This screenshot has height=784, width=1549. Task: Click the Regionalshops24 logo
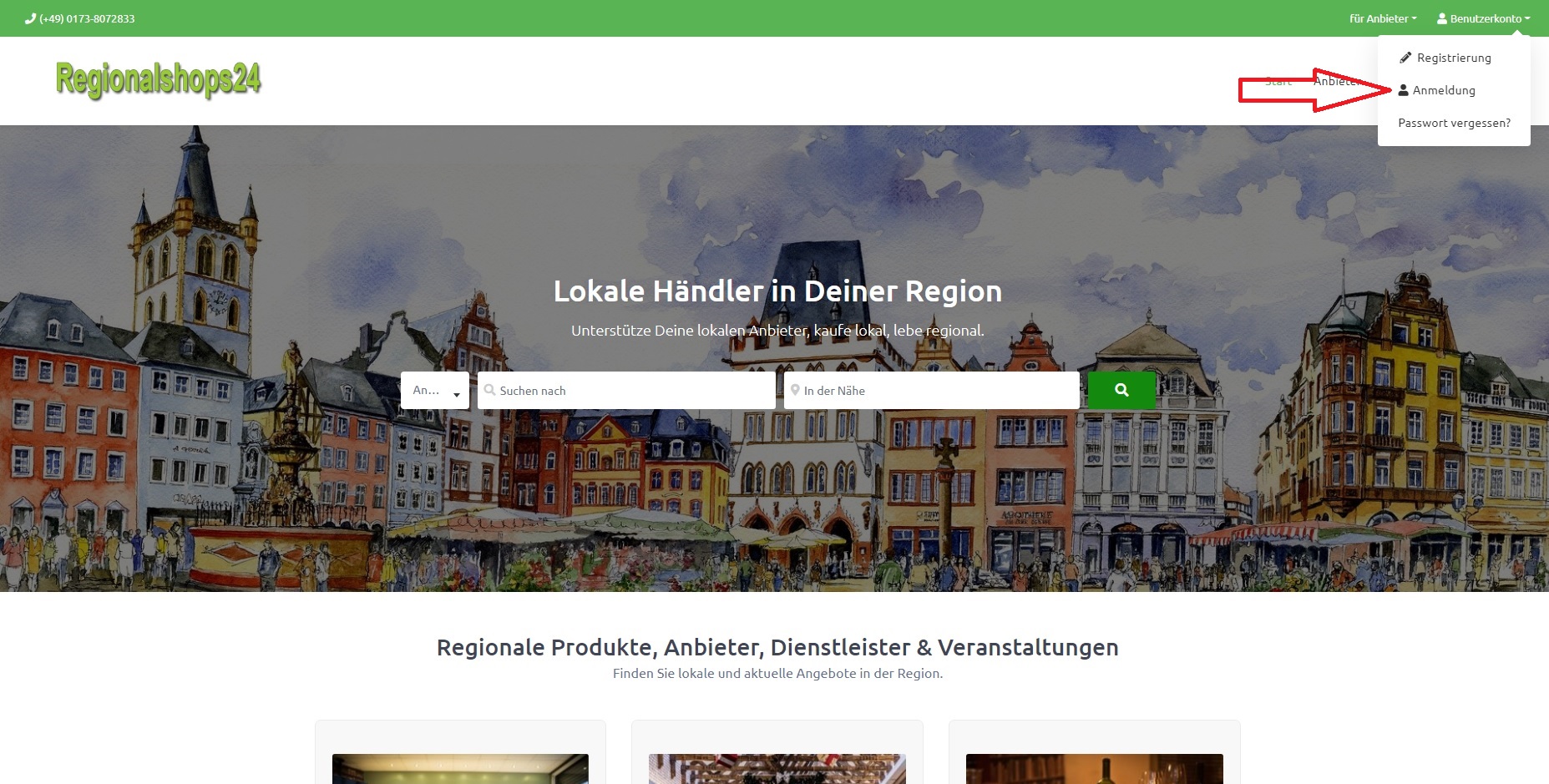pyautogui.click(x=158, y=80)
